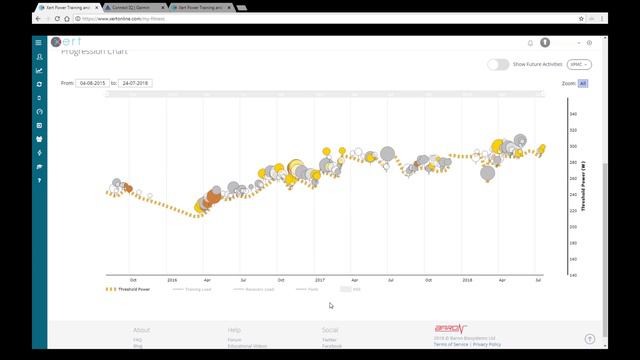The height and width of the screenshot is (360, 640).
Task: Click the flag sidebar icon
Action: click(x=39, y=167)
